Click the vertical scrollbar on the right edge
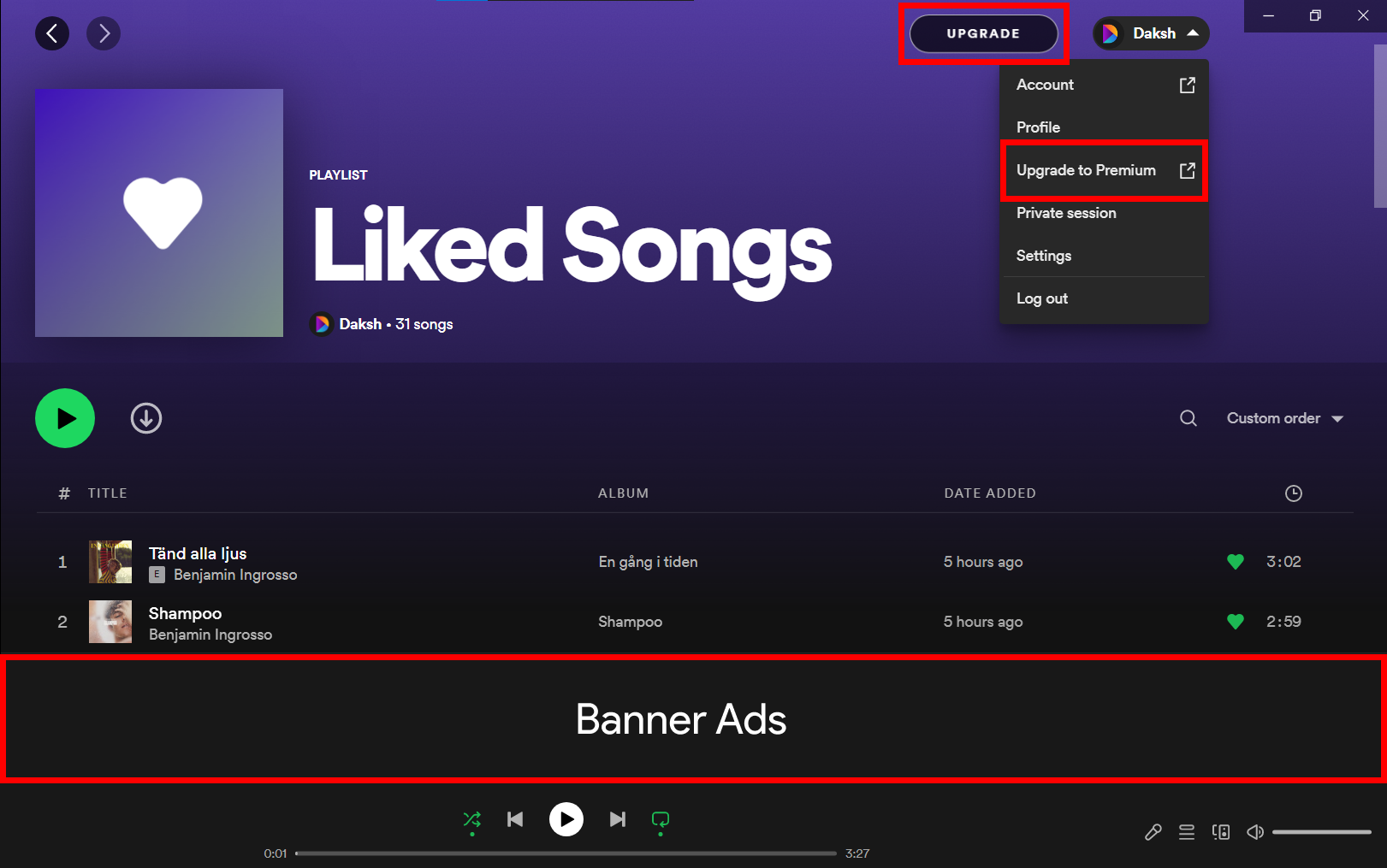This screenshot has width=1387, height=868. tap(1379, 126)
